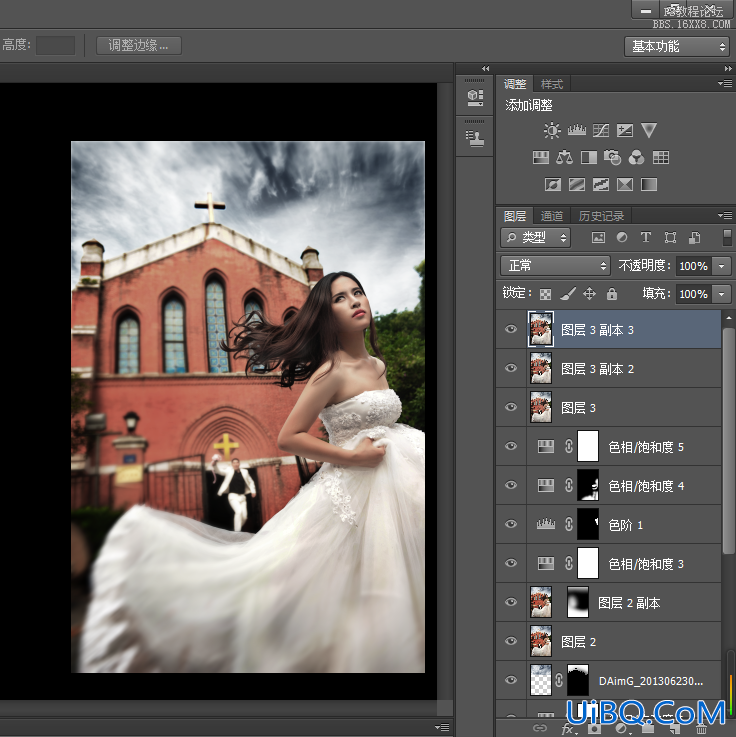Open the Adjustments panel menu
This screenshot has height=737, width=736.
[x=725, y=84]
